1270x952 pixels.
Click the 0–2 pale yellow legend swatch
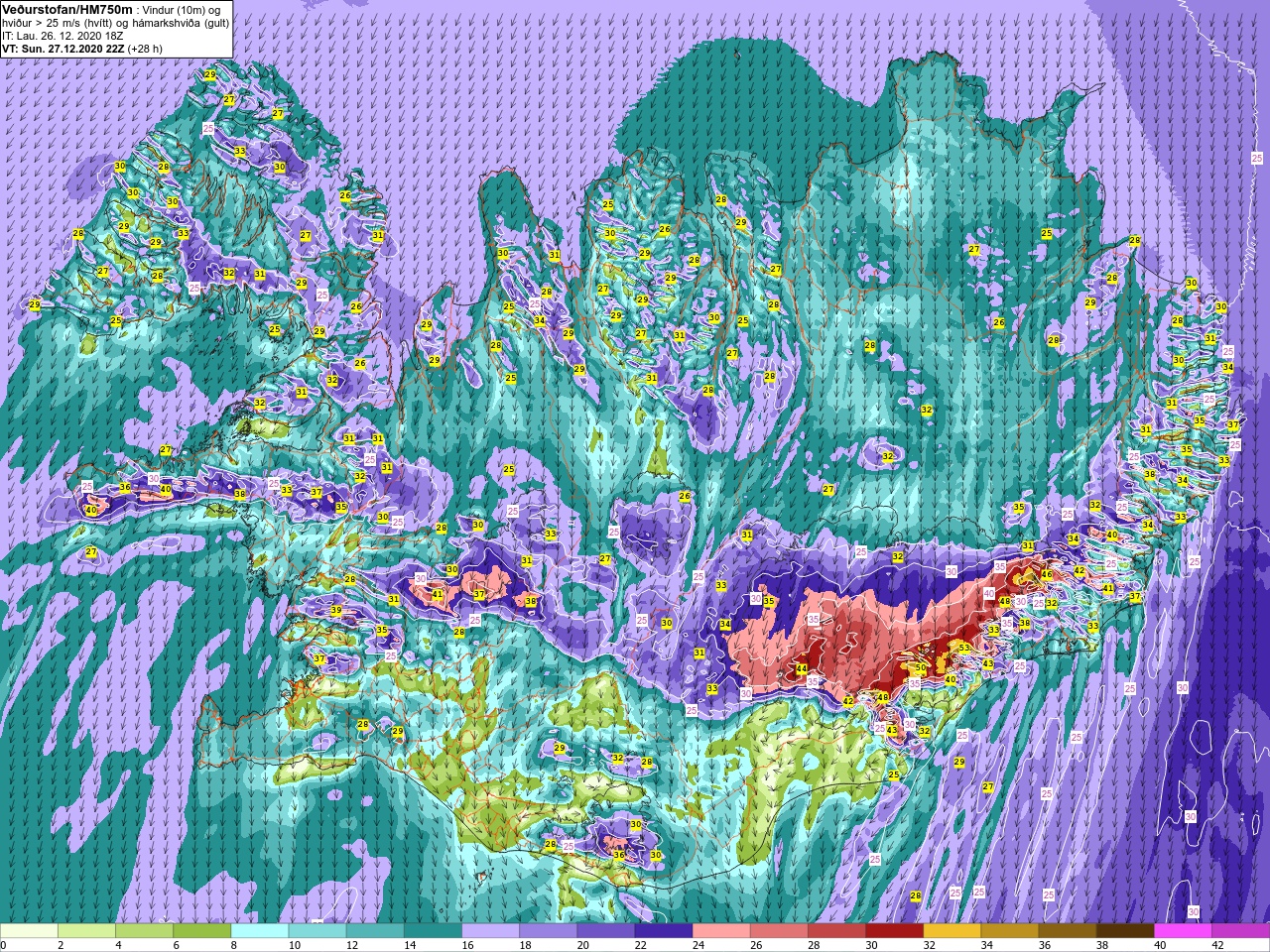click(x=29, y=932)
